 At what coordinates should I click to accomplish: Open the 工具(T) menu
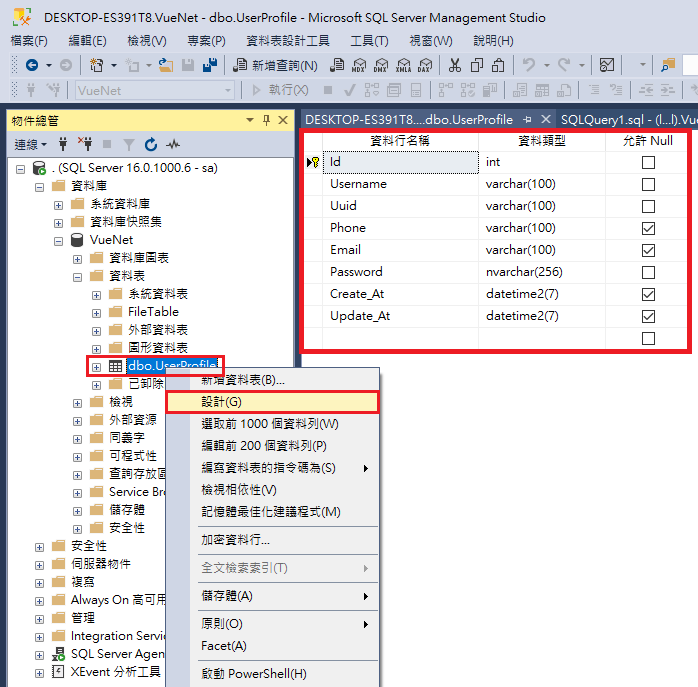click(x=369, y=41)
